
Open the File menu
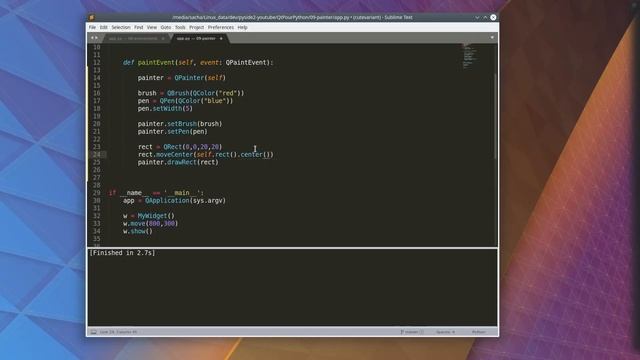(92, 27)
